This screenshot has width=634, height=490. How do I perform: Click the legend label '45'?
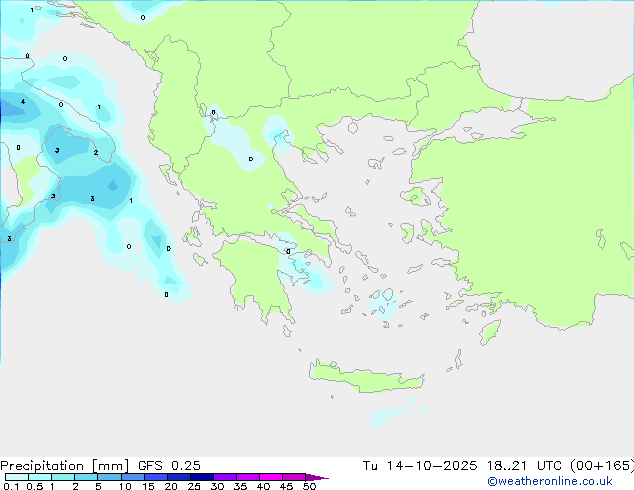click(x=286, y=486)
